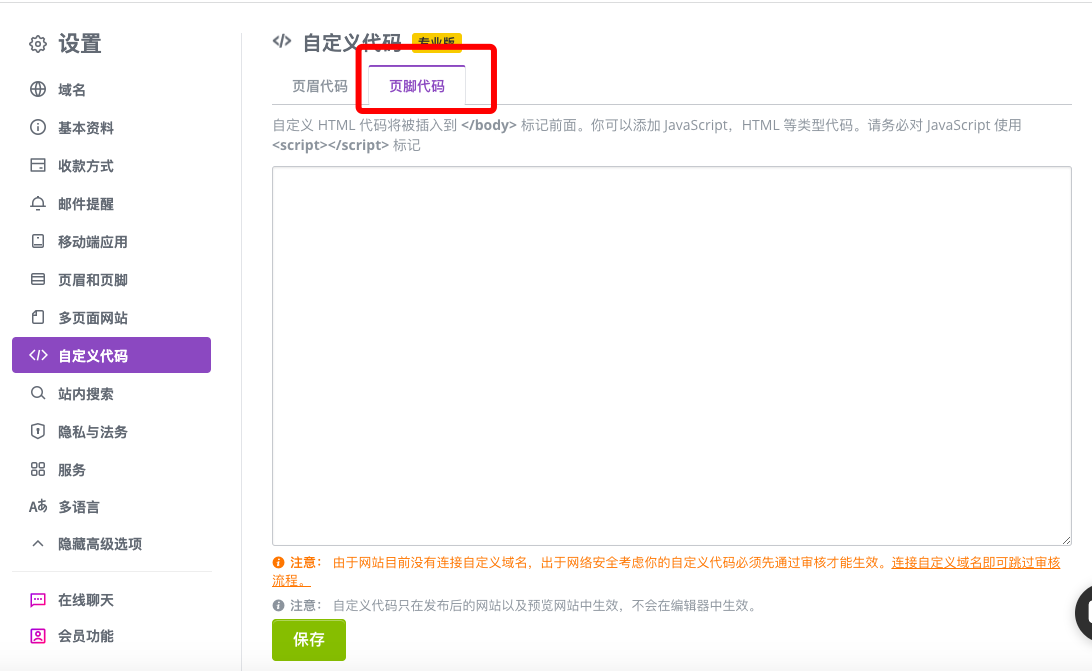The image size is (1092, 671).
Task: Click the layout icon next to 页眉和页脚
Action: tap(38, 279)
